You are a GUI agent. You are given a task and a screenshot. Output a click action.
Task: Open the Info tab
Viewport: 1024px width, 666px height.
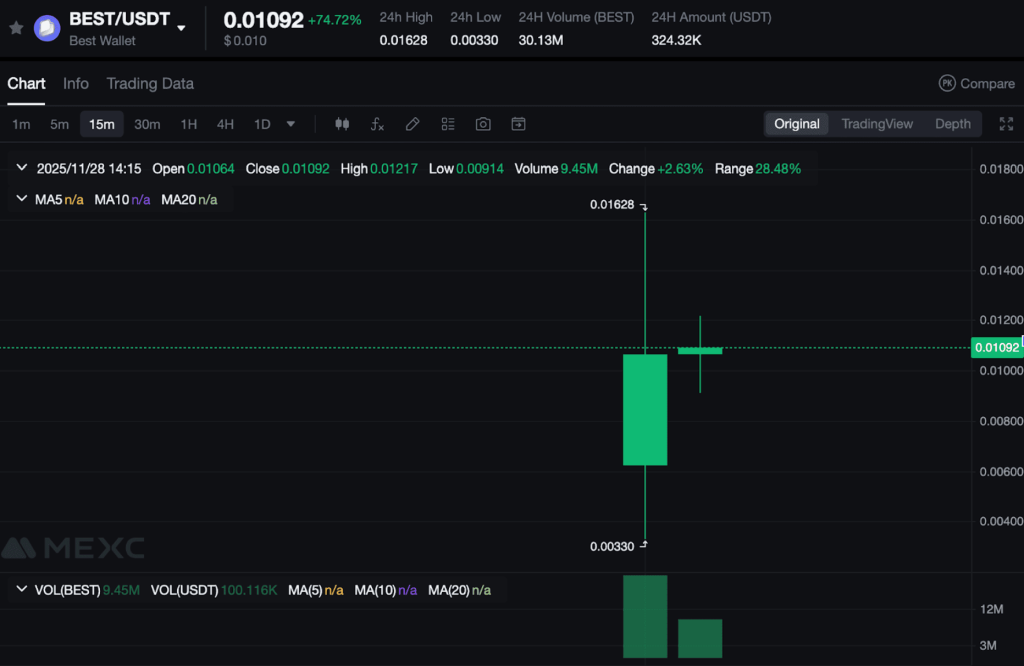tap(76, 84)
